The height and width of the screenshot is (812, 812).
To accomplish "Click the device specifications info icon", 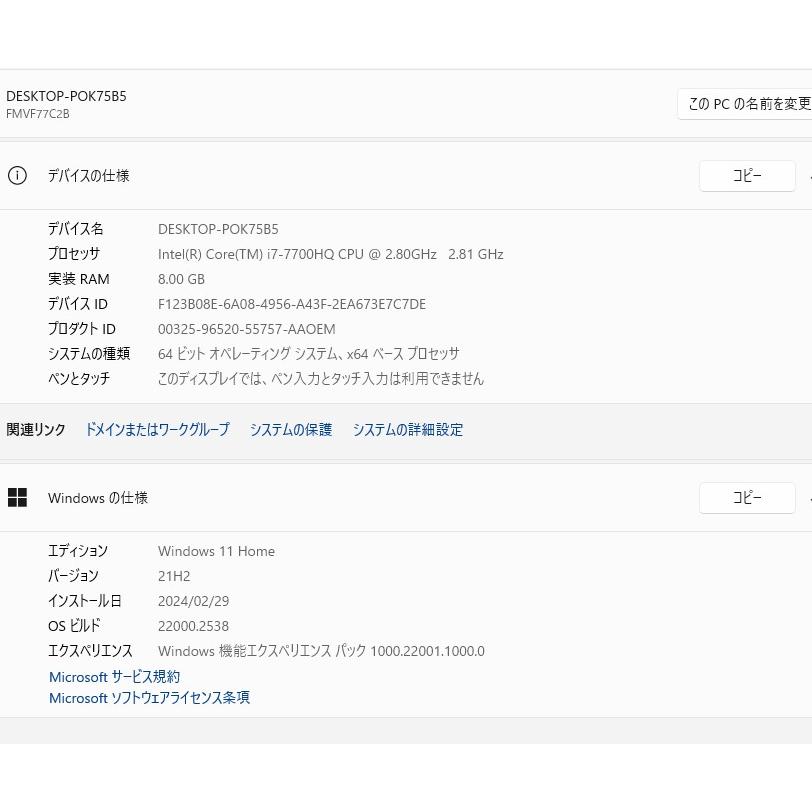I will point(17,176).
